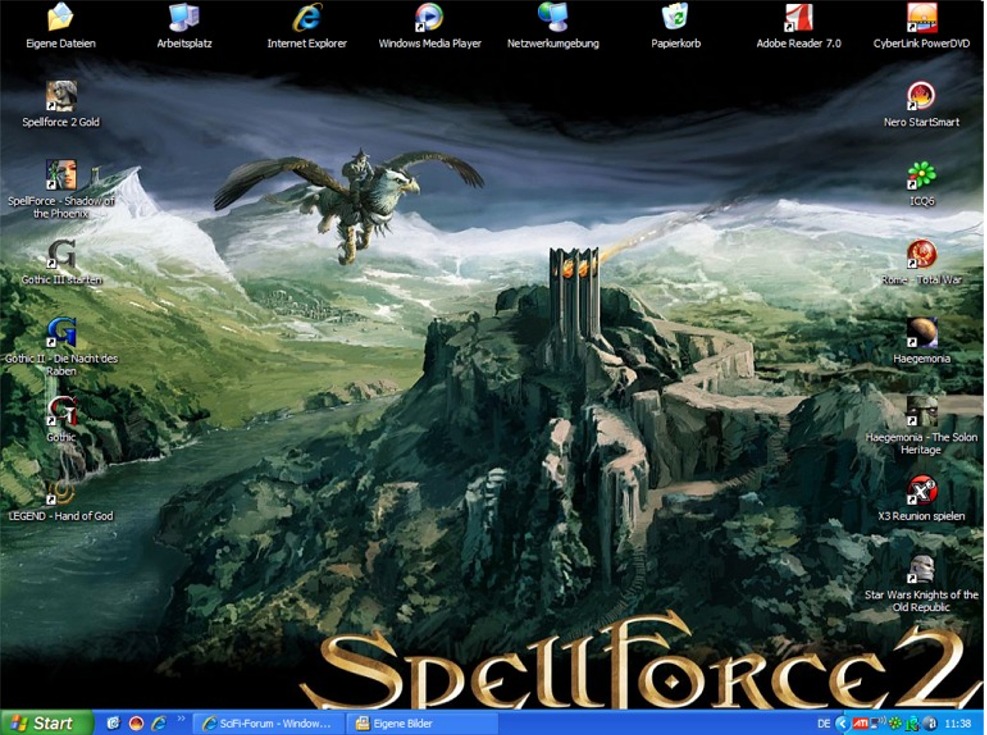This screenshot has width=987, height=735.
Task: Switch to Eigene Bilder taskbar window
Action: pos(421,723)
